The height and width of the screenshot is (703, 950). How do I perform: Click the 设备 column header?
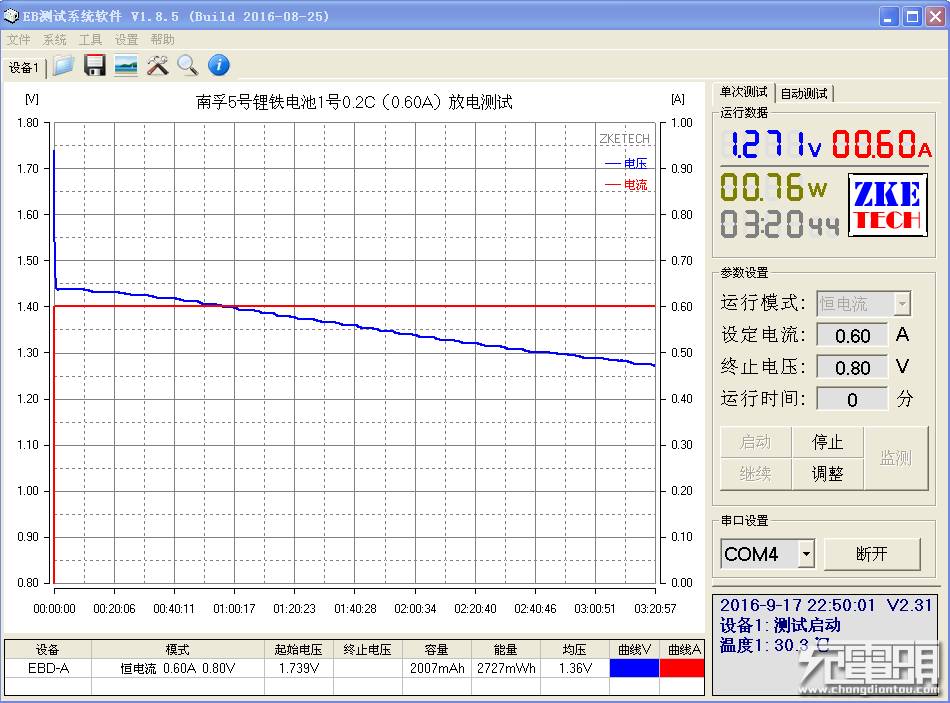48,650
